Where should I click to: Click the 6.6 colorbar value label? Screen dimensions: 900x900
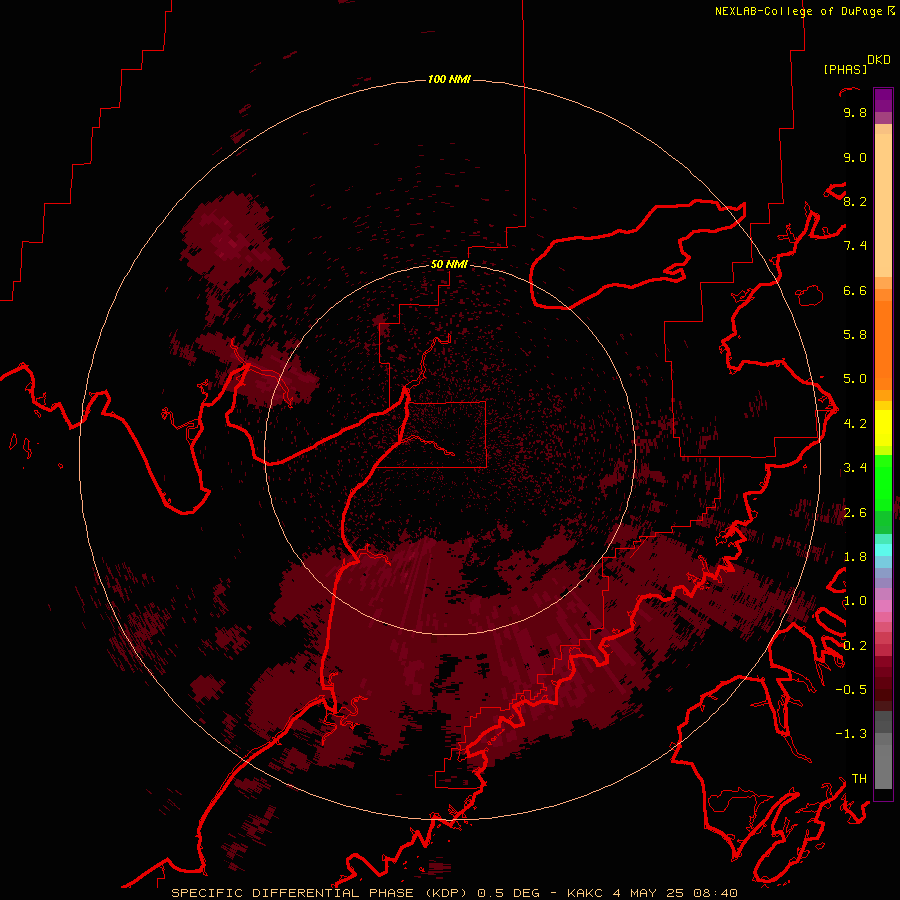pyautogui.click(x=855, y=290)
